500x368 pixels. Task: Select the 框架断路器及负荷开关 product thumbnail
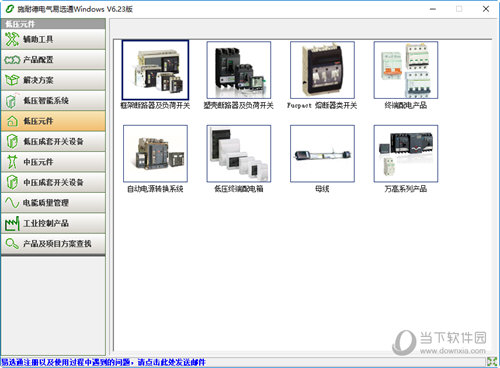155,70
